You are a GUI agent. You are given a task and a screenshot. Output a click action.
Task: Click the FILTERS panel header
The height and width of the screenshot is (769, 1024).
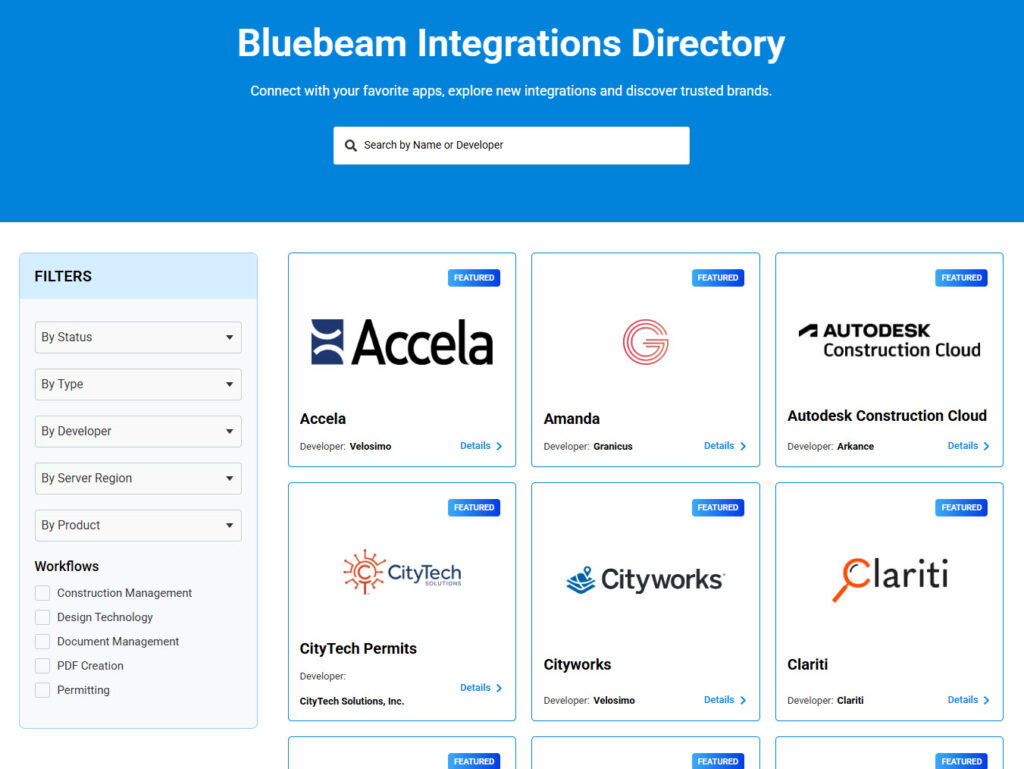[x=138, y=276]
